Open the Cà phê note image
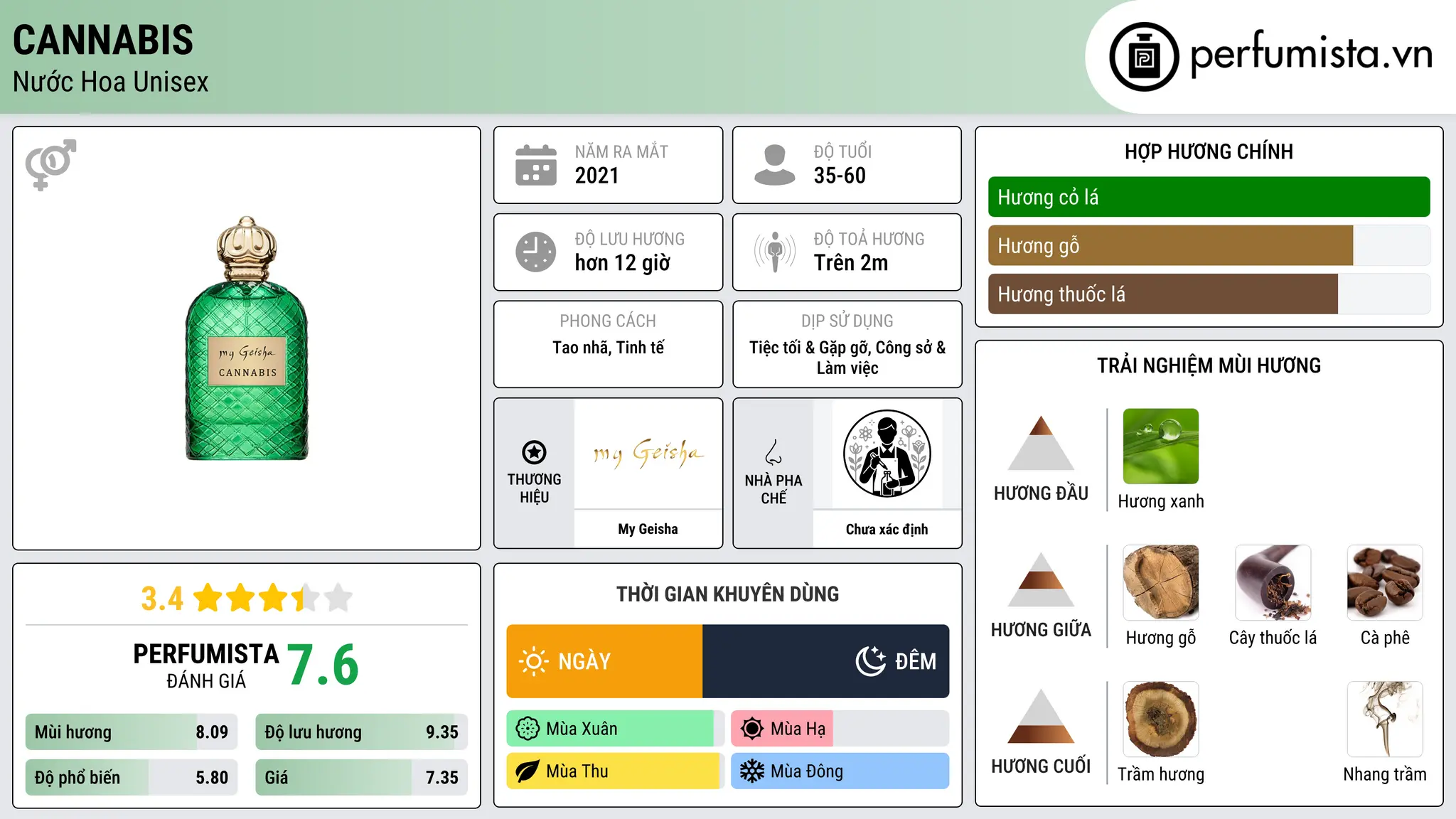 tap(1385, 583)
